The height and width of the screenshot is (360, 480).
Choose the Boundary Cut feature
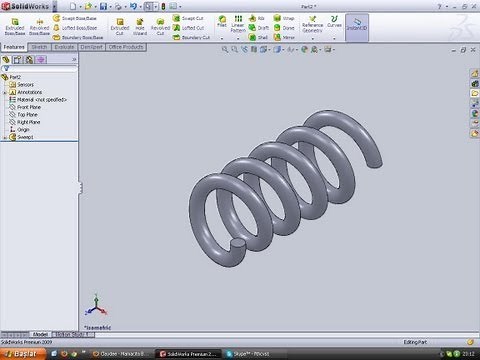(191, 37)
